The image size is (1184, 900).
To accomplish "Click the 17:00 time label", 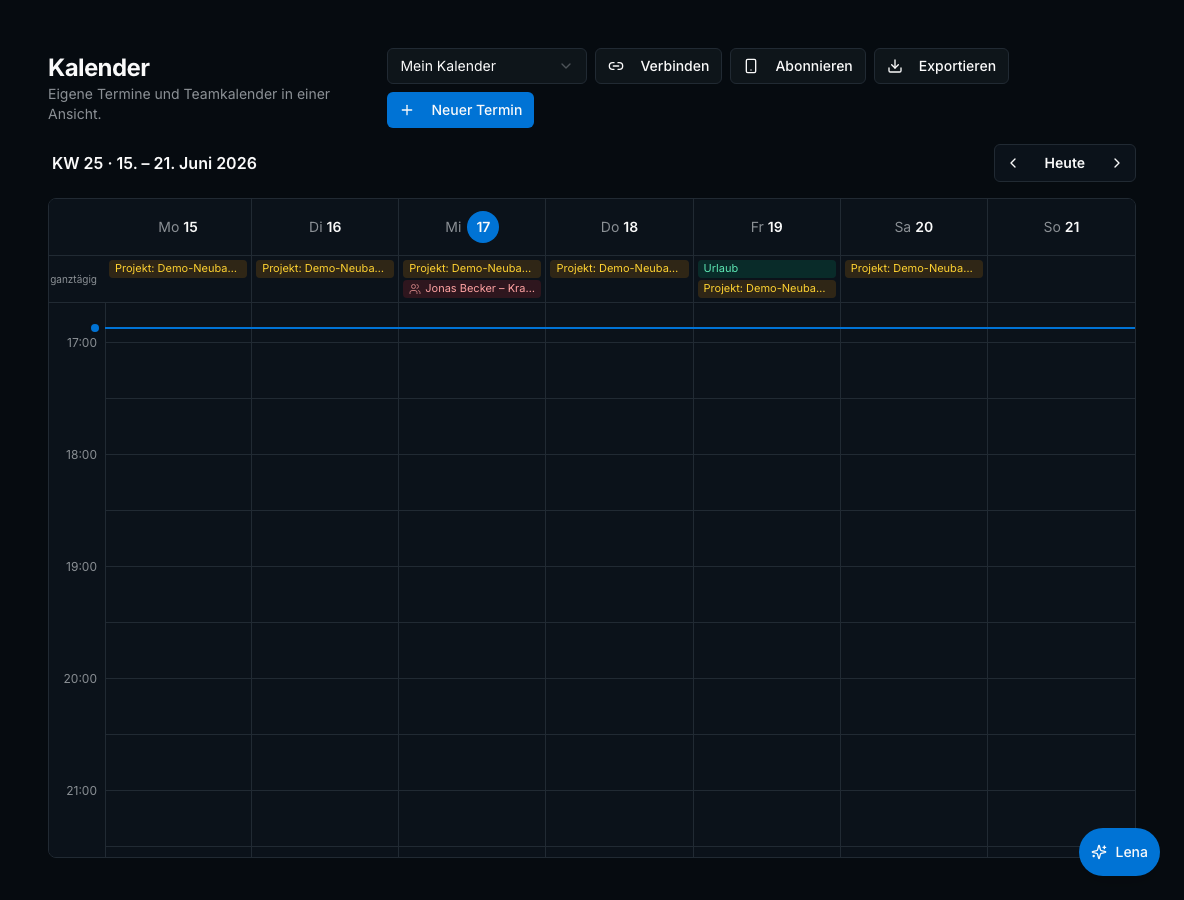I will coord(82,343).
